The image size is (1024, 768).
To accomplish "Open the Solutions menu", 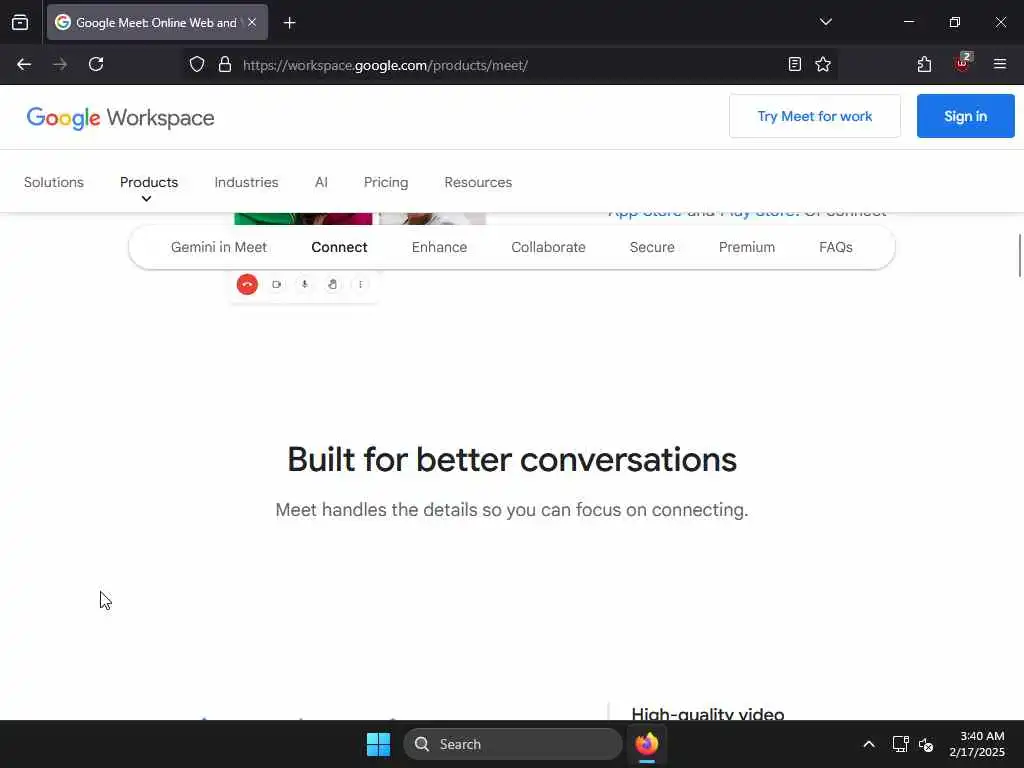I will pyautogui.click(x=54, y=182).
